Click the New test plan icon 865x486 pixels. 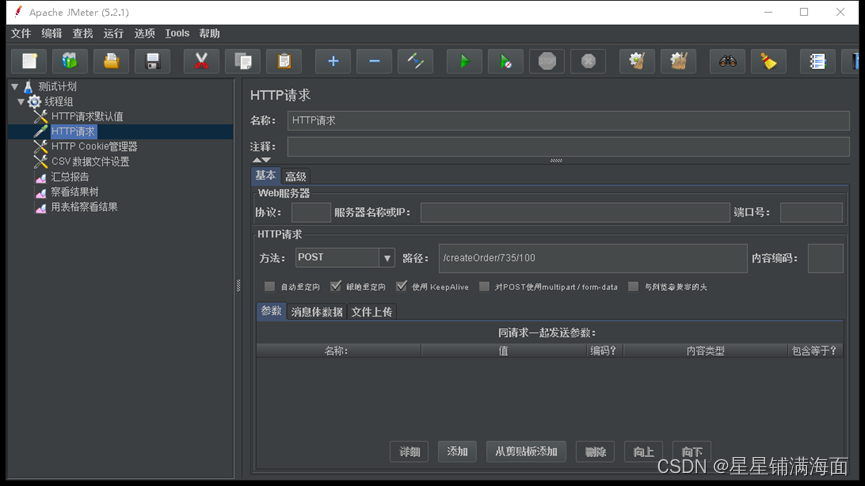[x=29, y=61]
